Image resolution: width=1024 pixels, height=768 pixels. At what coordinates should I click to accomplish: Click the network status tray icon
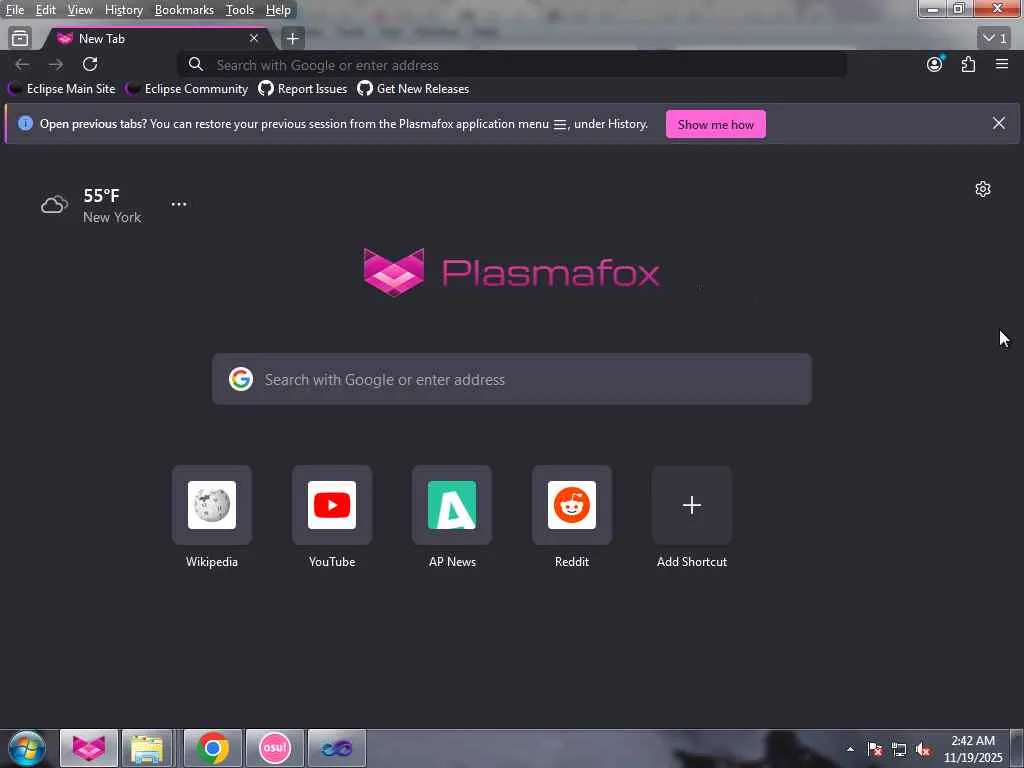(x=899, y=749)
